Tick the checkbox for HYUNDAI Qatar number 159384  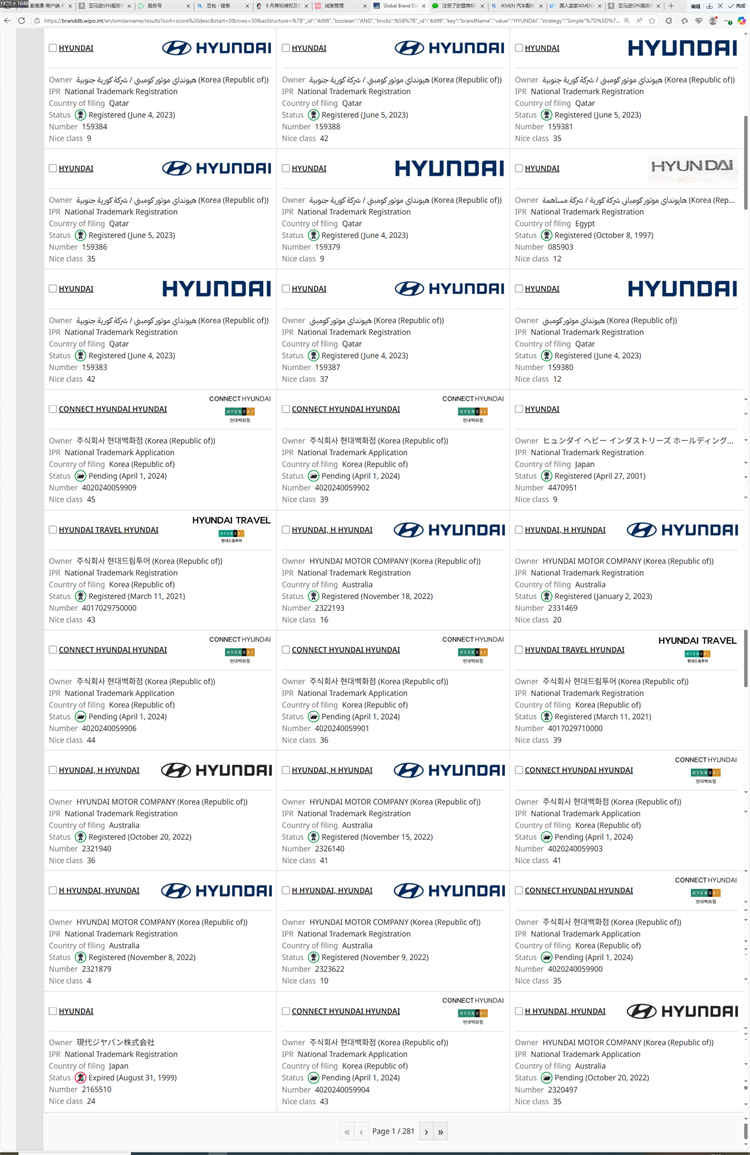tap(52, 48)
